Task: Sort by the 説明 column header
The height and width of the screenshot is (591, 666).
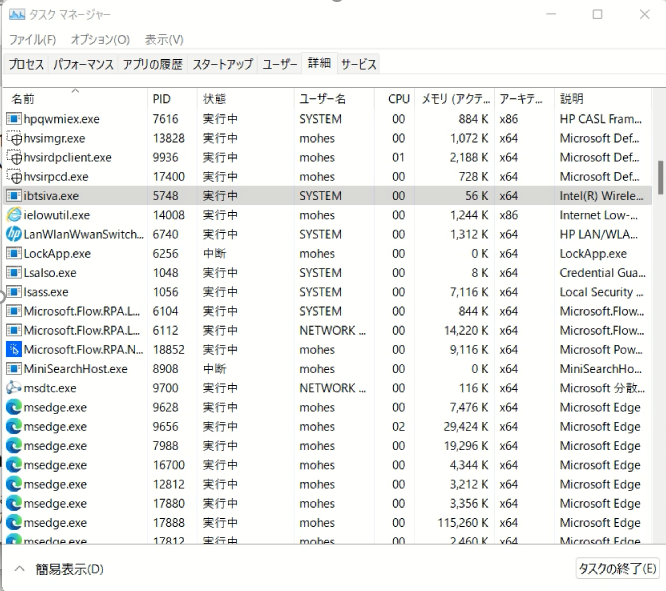Action: 603,99
